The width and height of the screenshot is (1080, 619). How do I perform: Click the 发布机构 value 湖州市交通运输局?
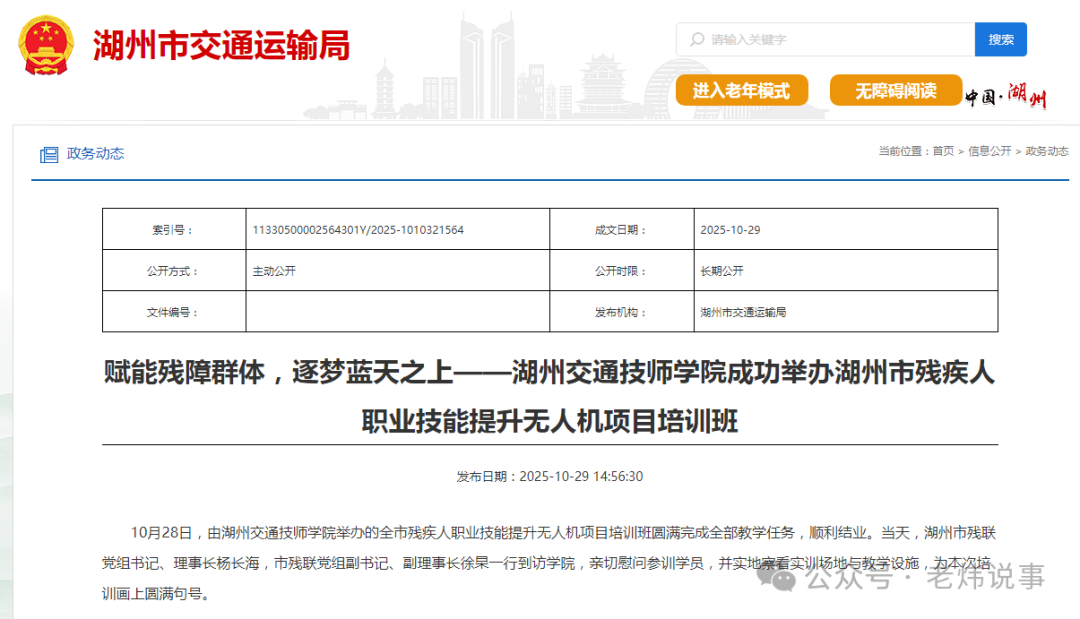pos(743,312)
